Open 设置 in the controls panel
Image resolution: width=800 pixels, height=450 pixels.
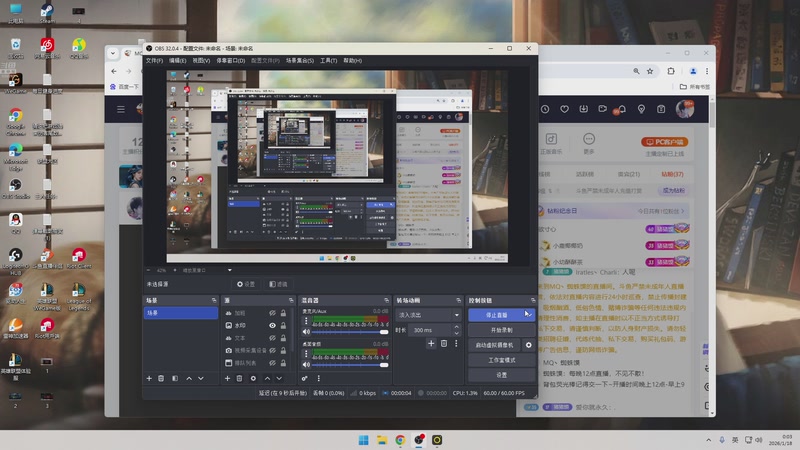502,375
